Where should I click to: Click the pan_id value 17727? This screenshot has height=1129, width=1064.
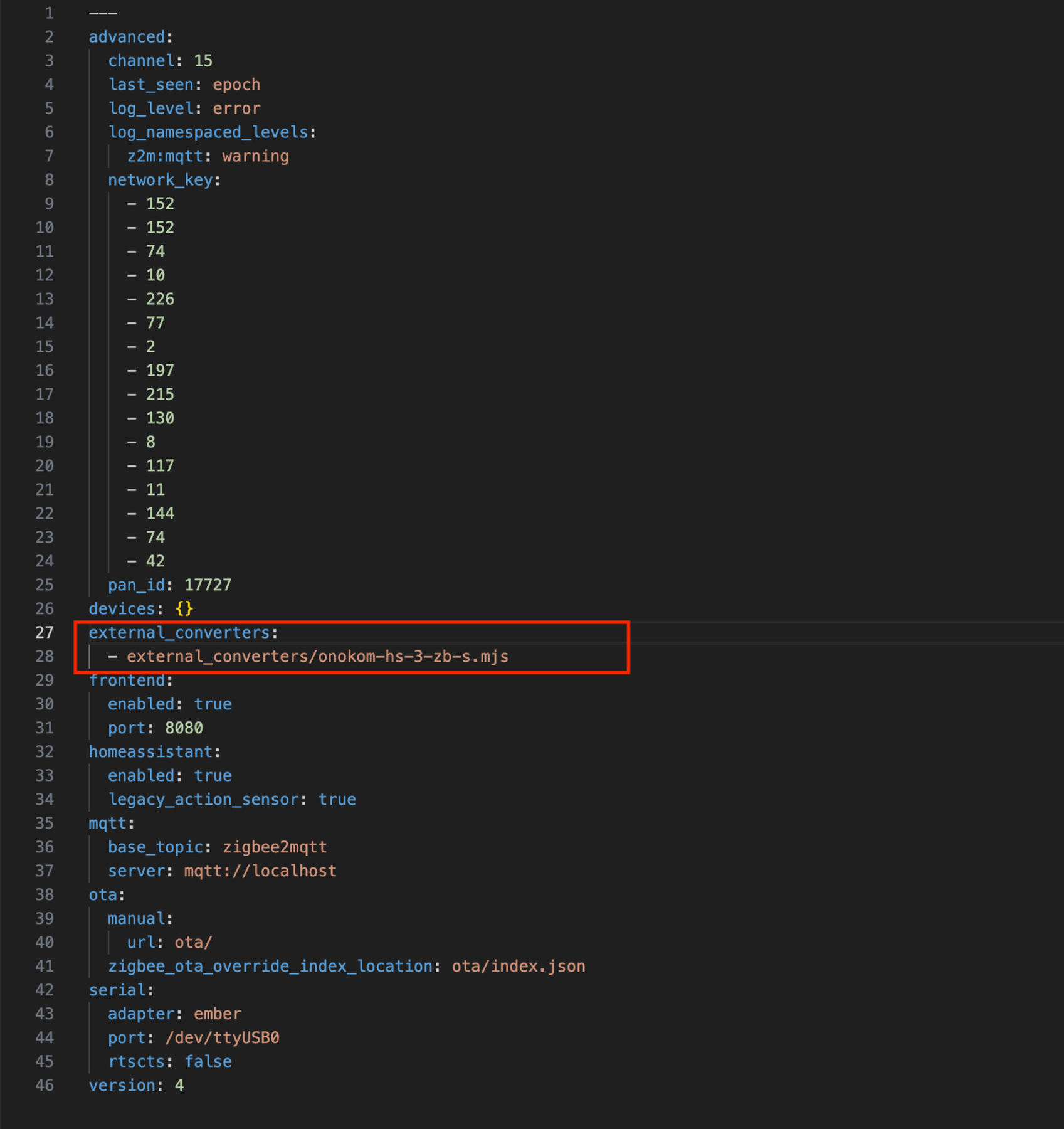[x=208, y=585]
